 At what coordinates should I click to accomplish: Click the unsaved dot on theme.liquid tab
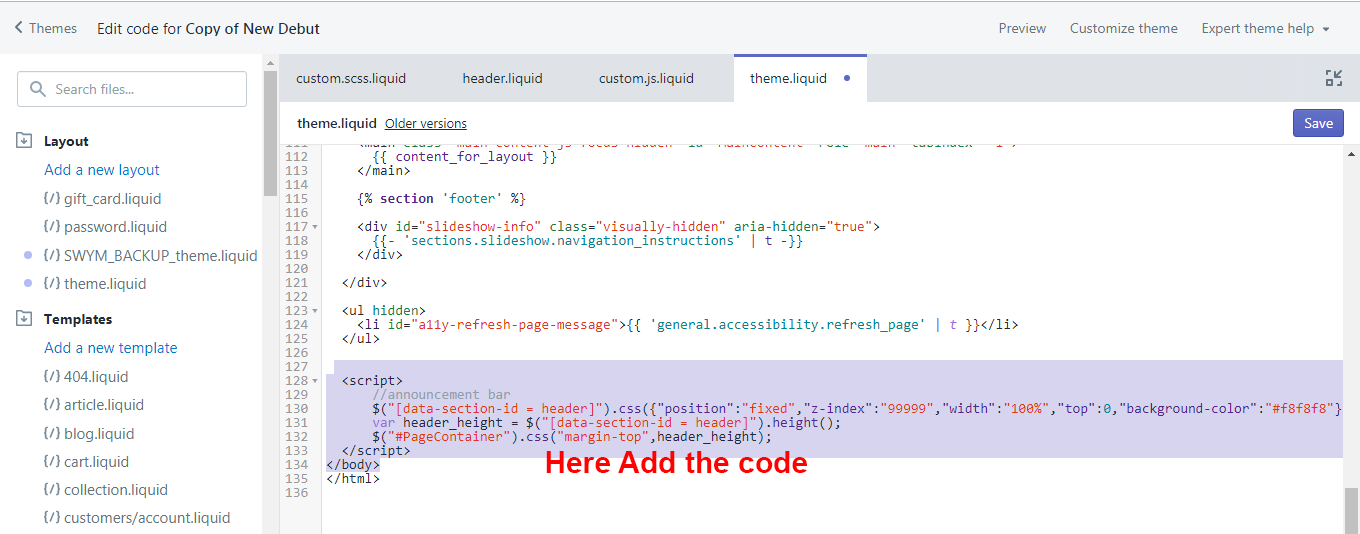[847, 78]
